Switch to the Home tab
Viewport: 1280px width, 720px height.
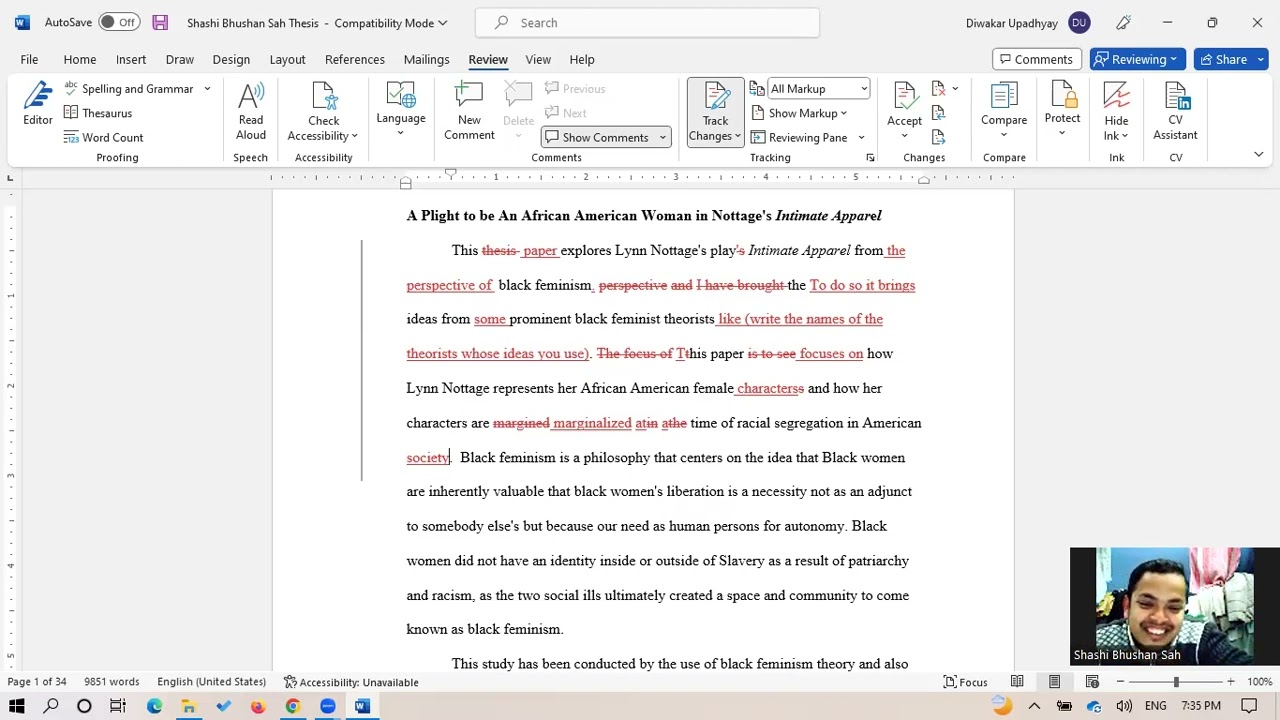pos(80,59)
